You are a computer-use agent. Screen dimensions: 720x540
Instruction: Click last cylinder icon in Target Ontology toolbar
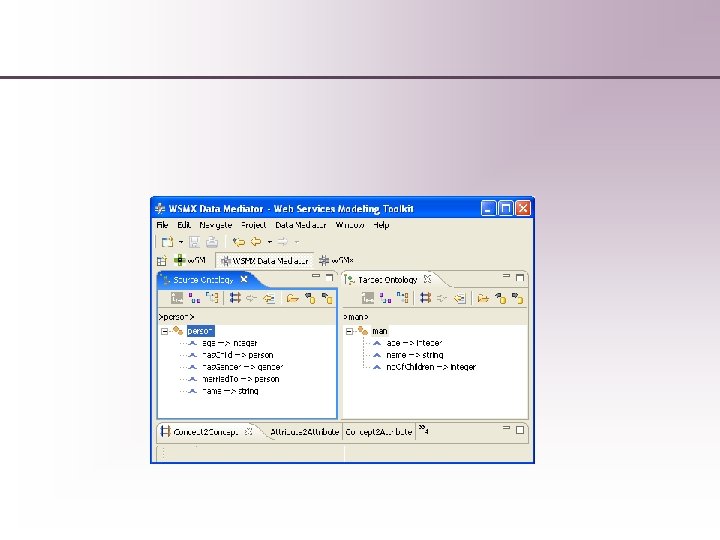click(518, 298)
